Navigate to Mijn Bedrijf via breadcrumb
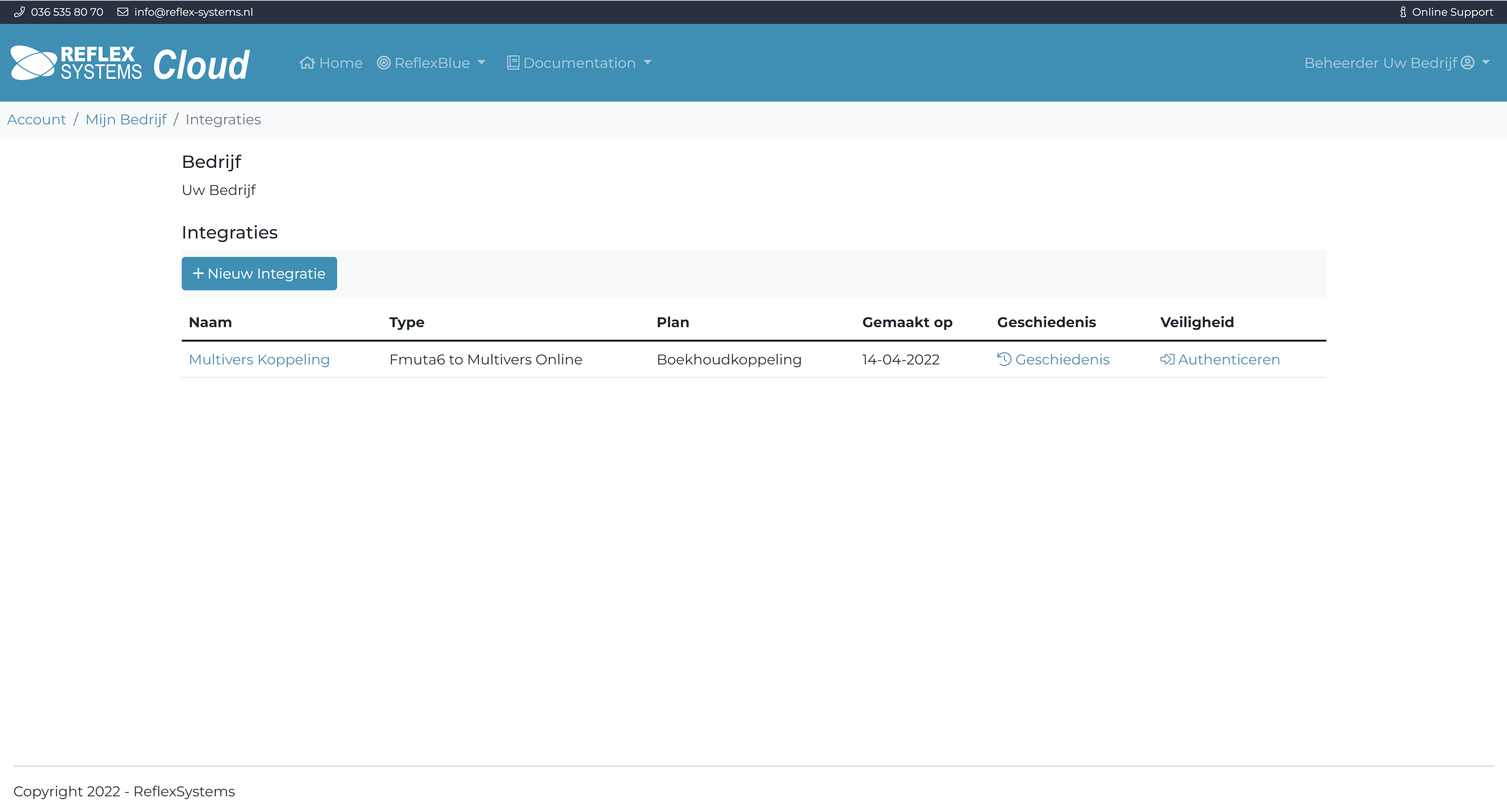This screenshot has width=1507, height=812. pos(126,119)
